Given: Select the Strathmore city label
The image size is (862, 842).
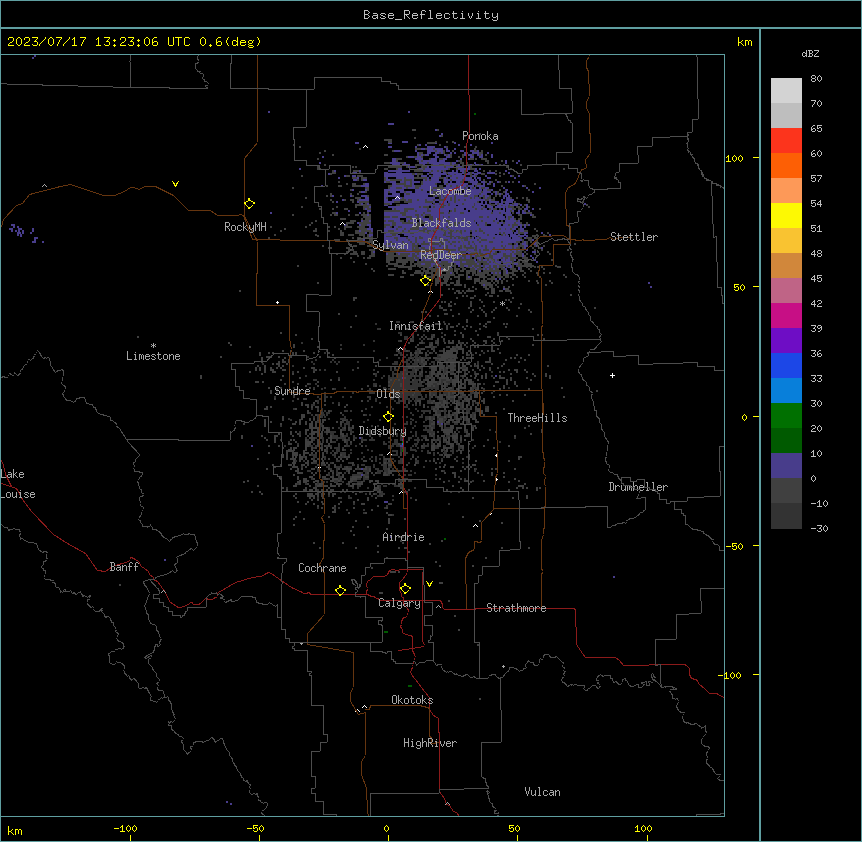Looking at the screenshot, I should coord(516,608).
